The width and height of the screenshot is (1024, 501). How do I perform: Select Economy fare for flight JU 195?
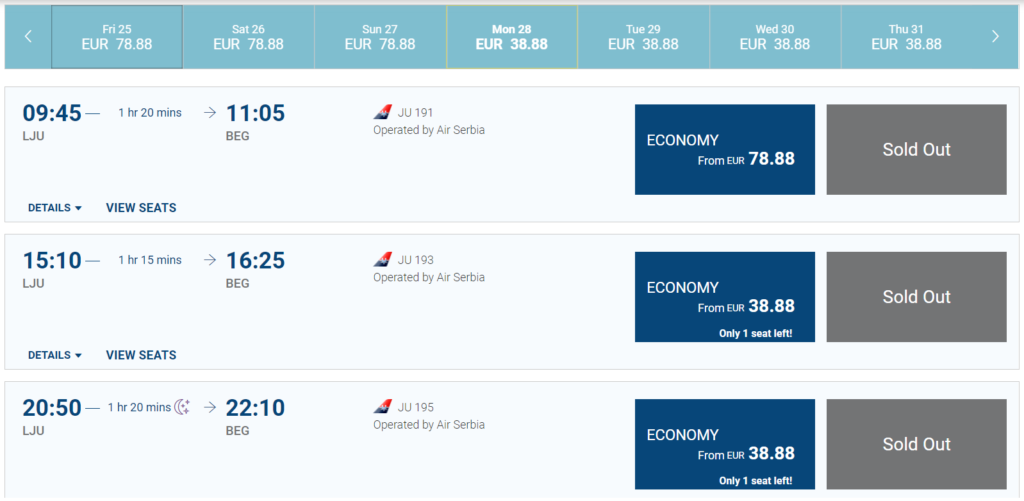(x=725, y=444)
